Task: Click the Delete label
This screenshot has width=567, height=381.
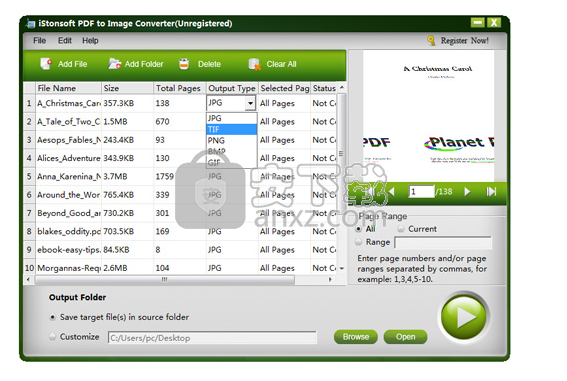Action: [x=209, y=64]
